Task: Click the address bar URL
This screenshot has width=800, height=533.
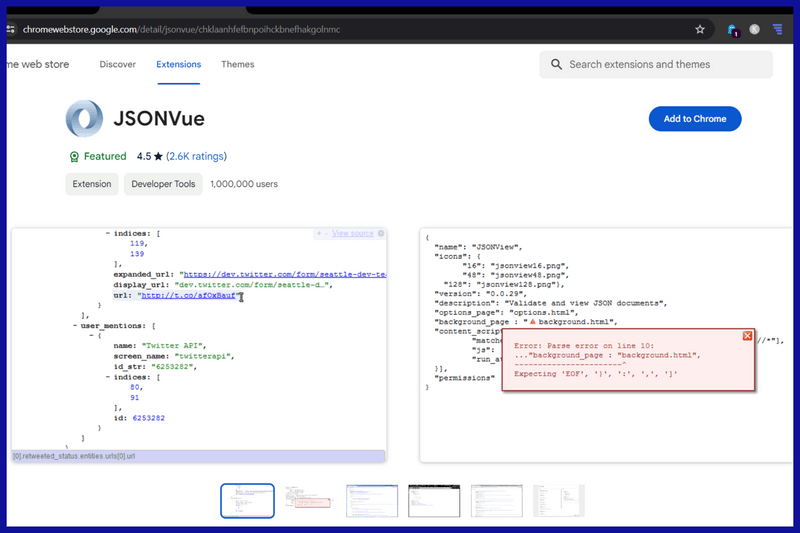Action: pyautogui.click(x=180, y=29)
